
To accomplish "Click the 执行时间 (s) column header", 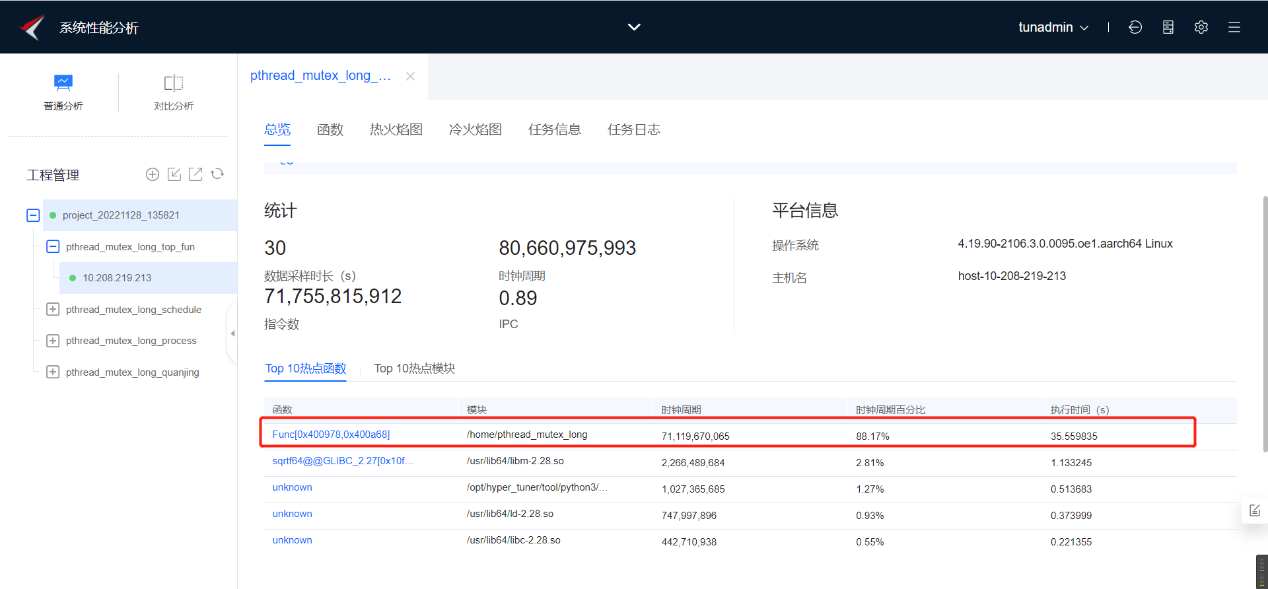I will (x=1080, y=410).
